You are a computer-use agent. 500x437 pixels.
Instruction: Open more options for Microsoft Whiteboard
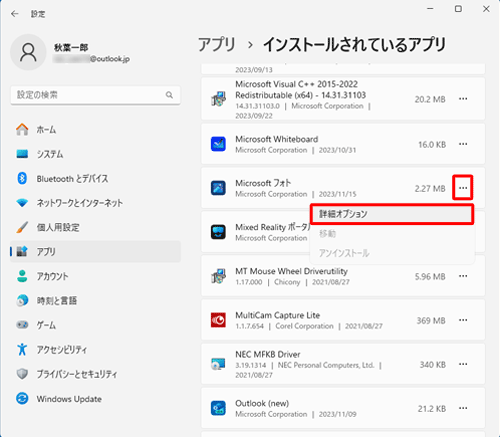[x=463, y=144]
